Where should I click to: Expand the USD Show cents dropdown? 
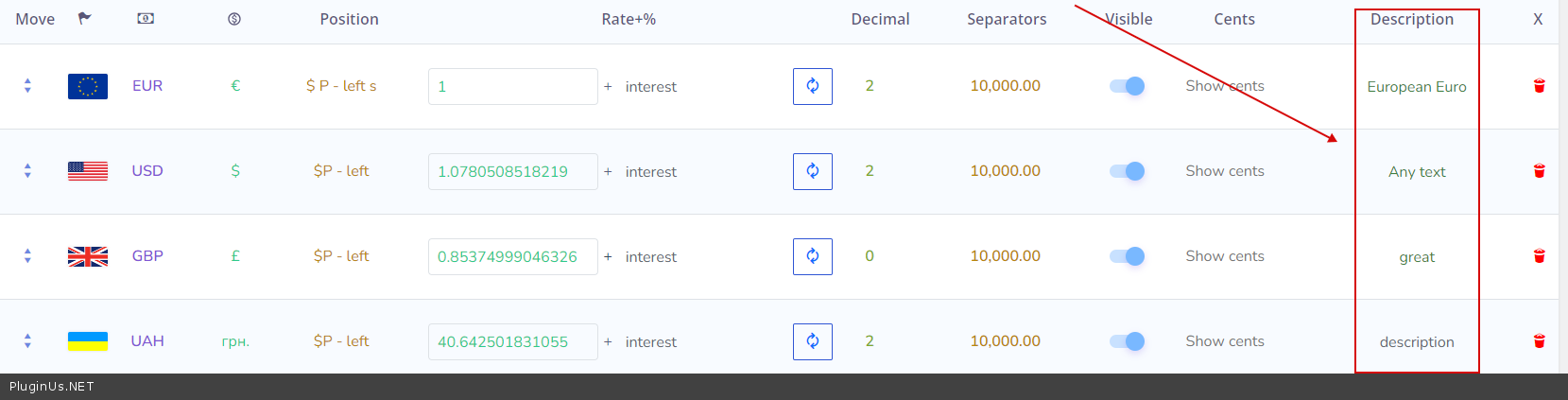1225,171
